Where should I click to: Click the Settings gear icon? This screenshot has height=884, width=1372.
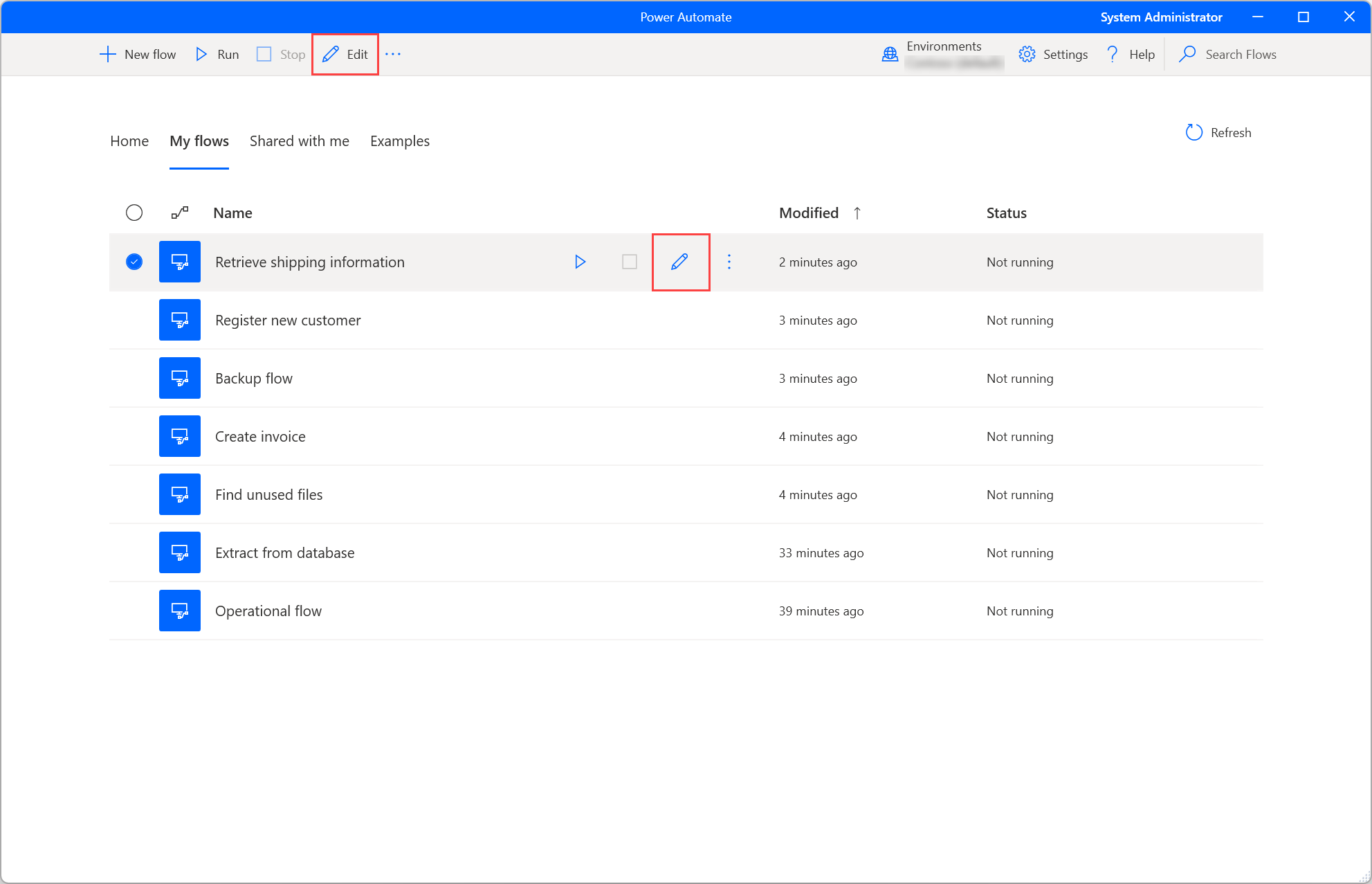coord(1026,54)
